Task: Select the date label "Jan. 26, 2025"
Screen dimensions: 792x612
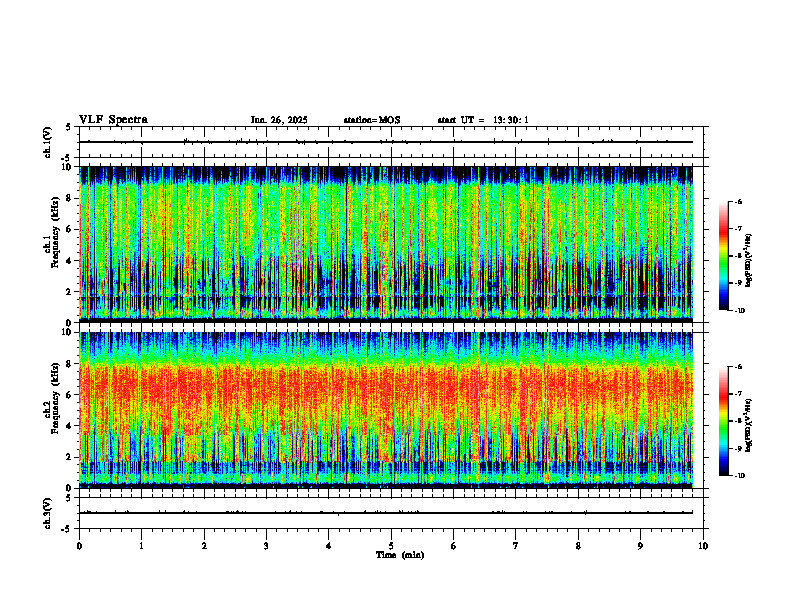Action: click(279, 120)
